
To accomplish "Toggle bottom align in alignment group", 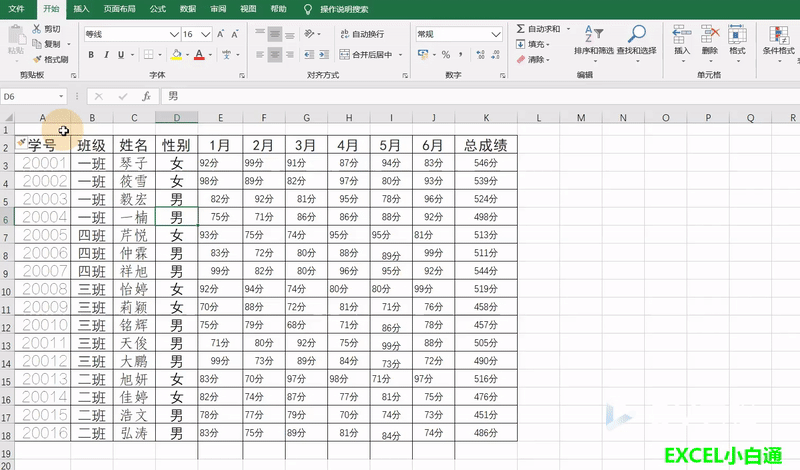I will [x=290, y=34].
